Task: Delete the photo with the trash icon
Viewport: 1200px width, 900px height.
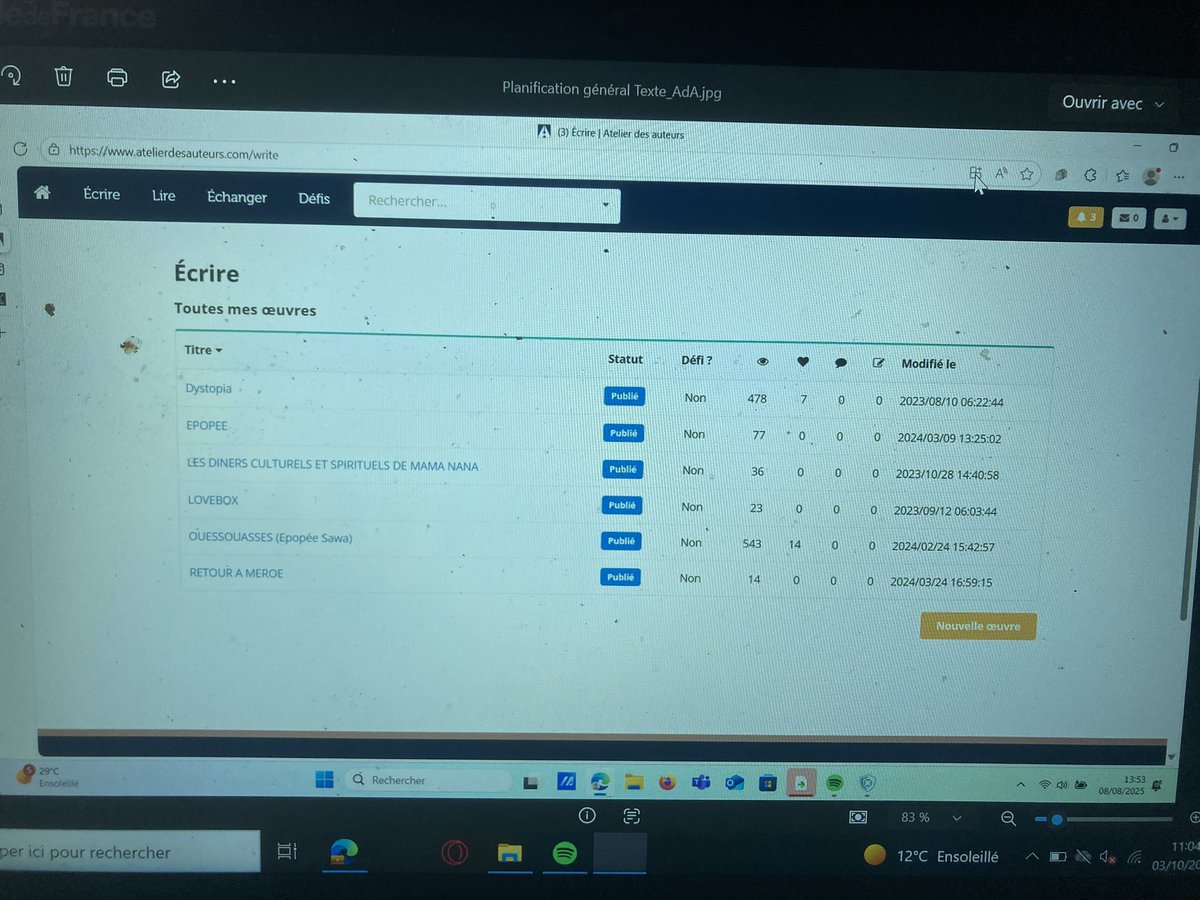Action: click(x=64, y=77)
